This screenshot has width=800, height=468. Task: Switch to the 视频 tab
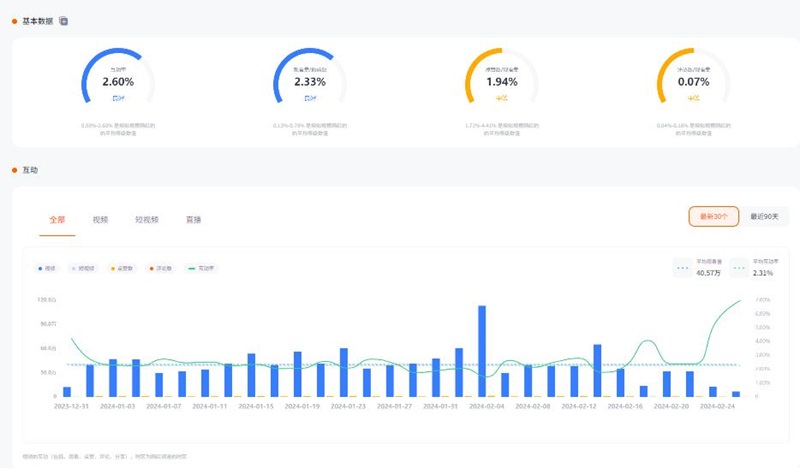(x=100, y=218)
